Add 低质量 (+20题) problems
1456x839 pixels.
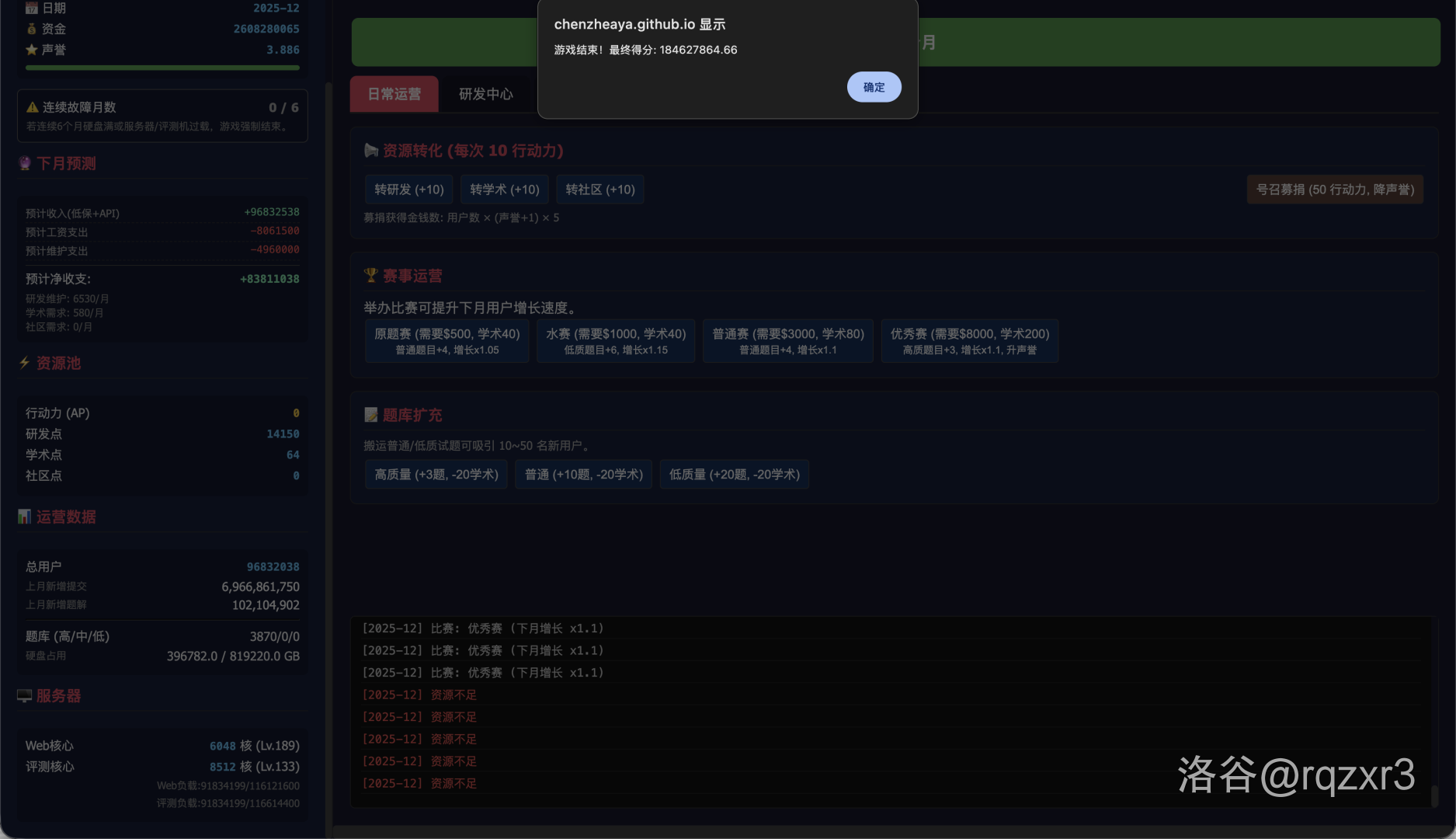tap(734, 474)
